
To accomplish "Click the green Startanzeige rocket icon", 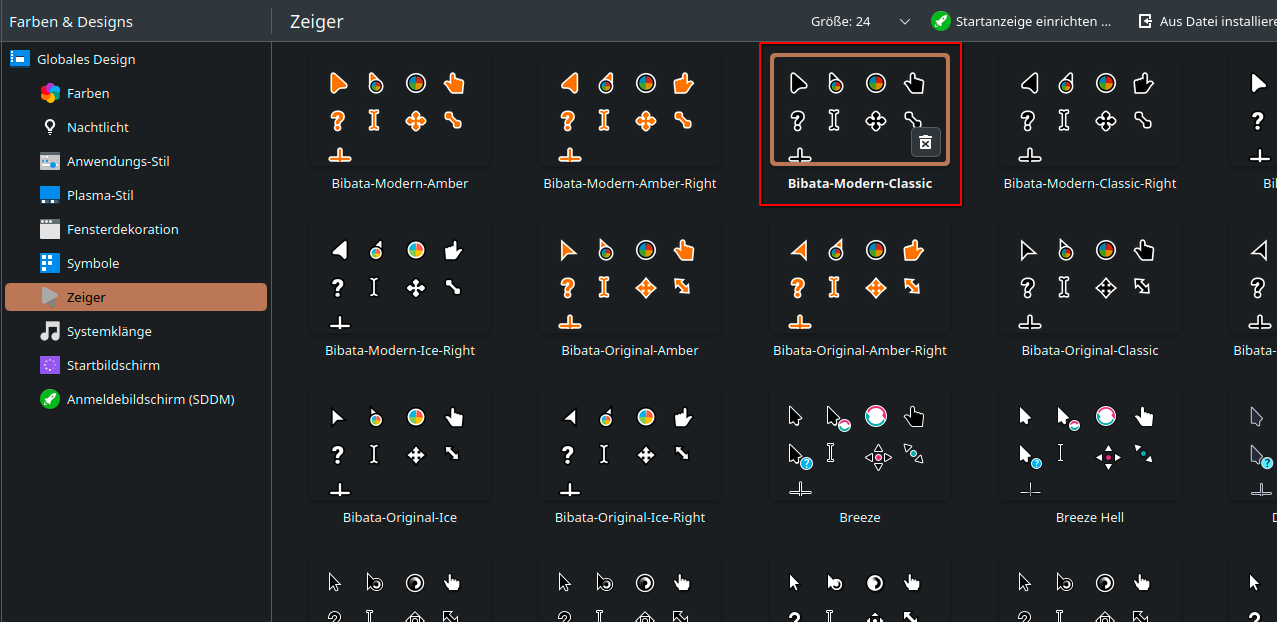I will [940, 21].
